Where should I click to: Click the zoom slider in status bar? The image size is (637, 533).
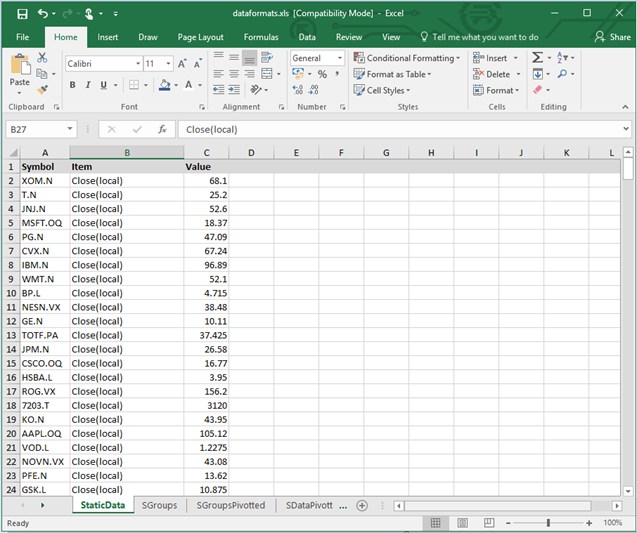pyautogui.click(x=546, y=523)
